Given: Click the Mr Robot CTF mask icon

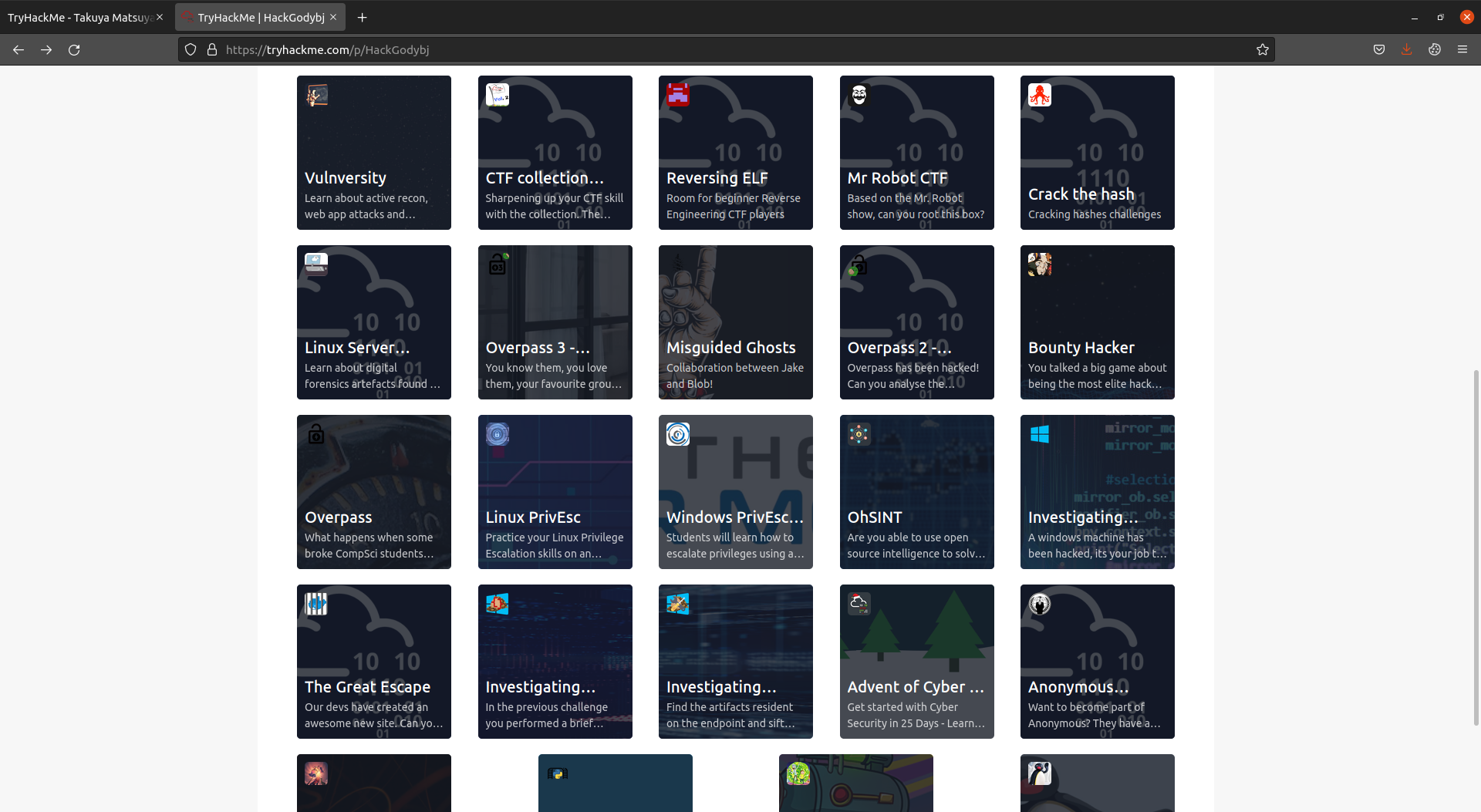Looking at the screenshot, I should click(x=859, y=95).
